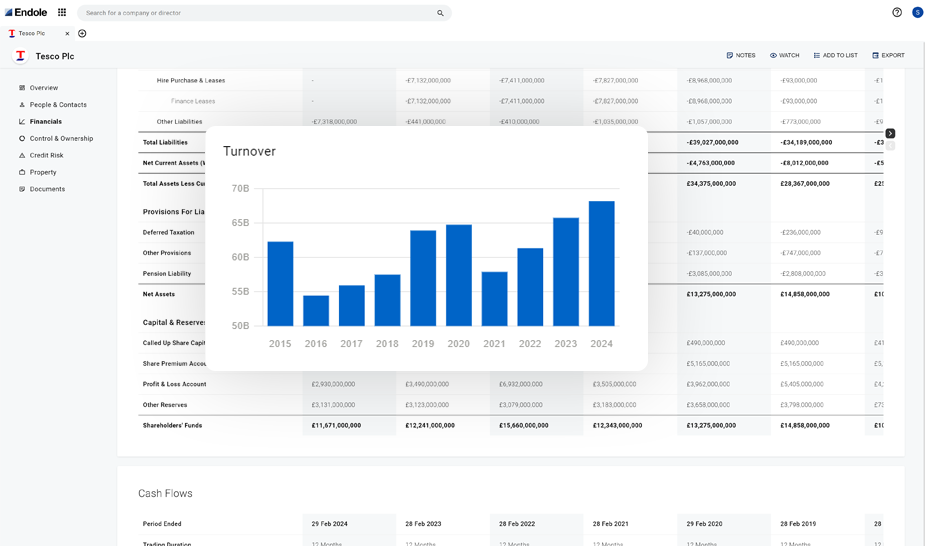Click the Total Liabilities row label
Viewport: 925px width, 546px height.
tap(165, 143)
